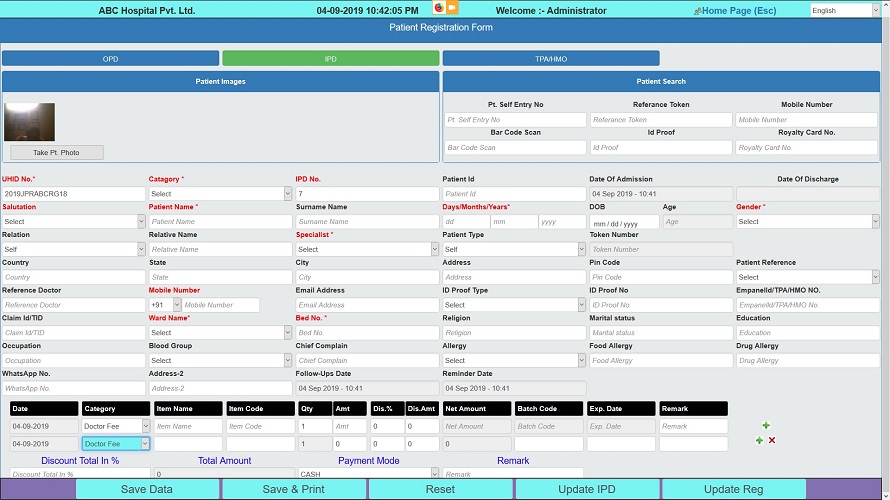Remove second billing row with red X
Image resolution: width=890 pixels, height=500 pixels.
click(x=772, y=441)
